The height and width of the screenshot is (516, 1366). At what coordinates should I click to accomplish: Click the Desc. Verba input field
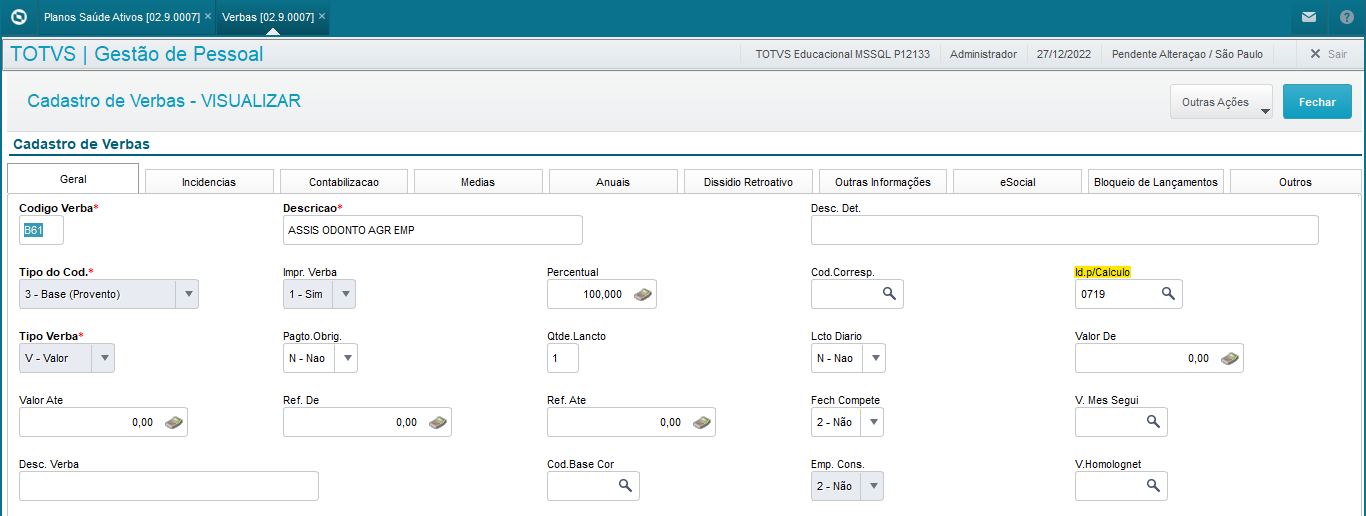point(169,486)
